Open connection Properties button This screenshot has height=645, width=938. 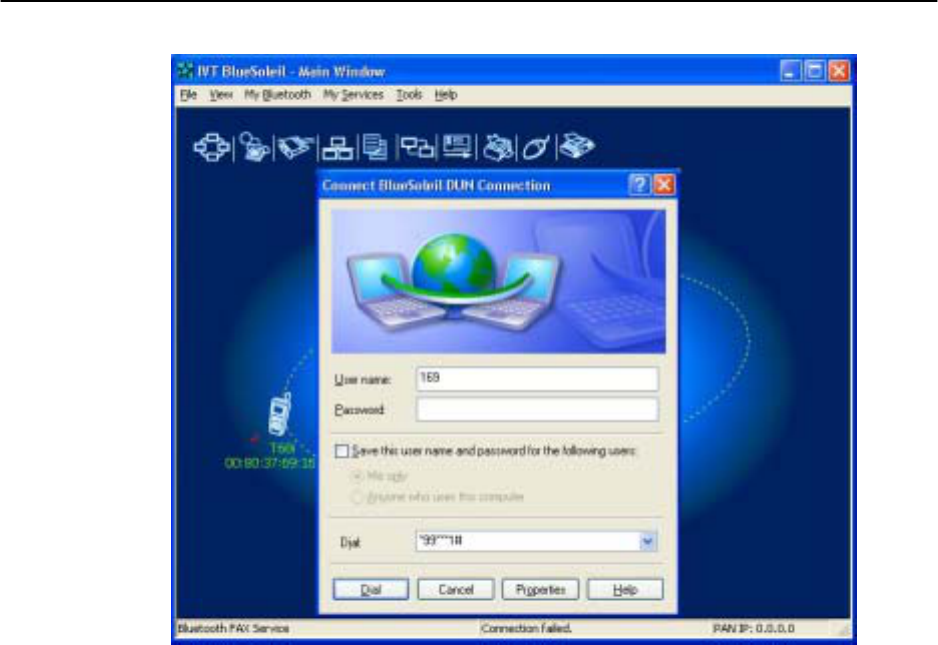pos(540,589)
